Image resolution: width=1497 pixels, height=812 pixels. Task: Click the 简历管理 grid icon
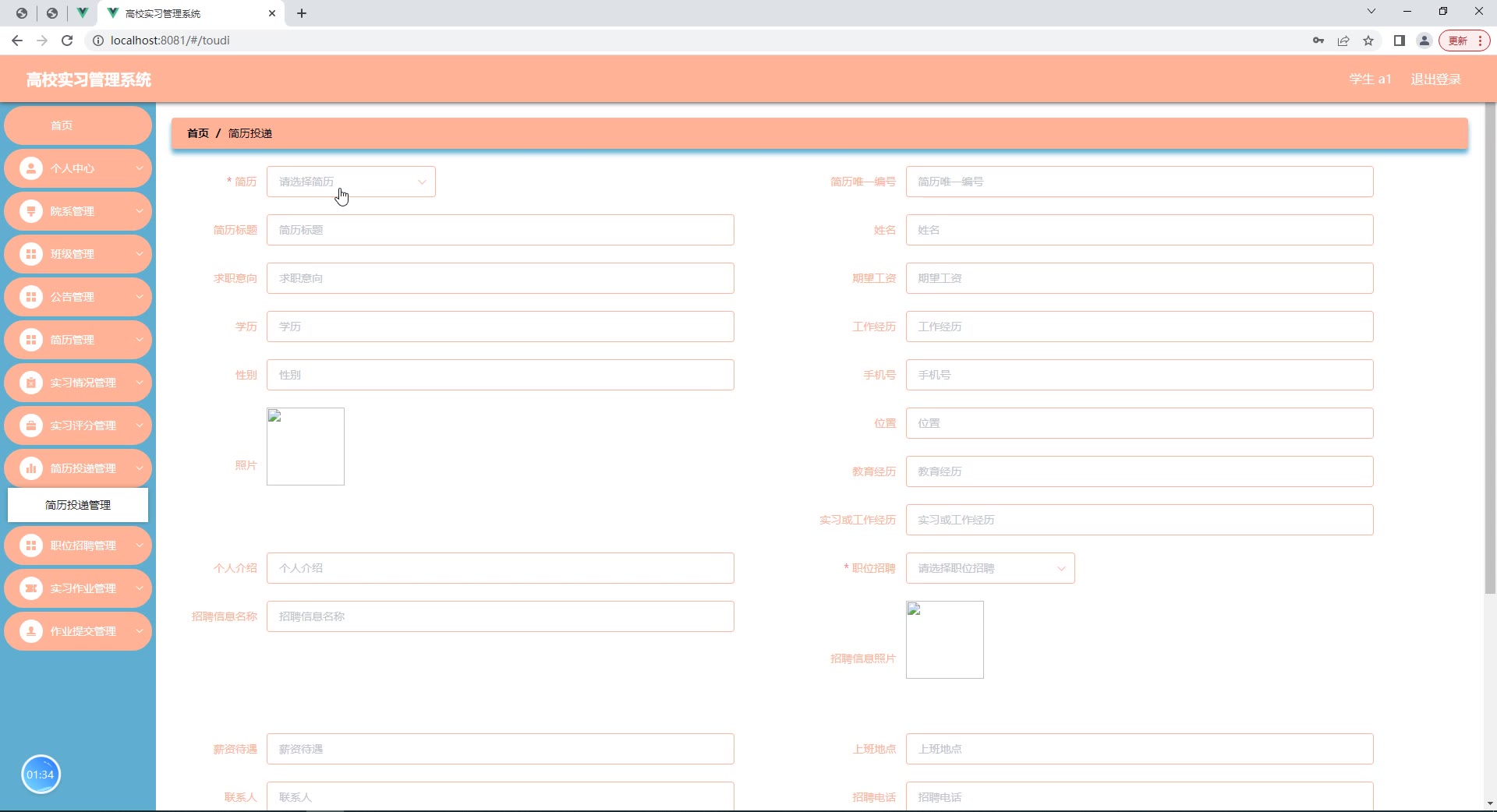(x=31, y=340)
